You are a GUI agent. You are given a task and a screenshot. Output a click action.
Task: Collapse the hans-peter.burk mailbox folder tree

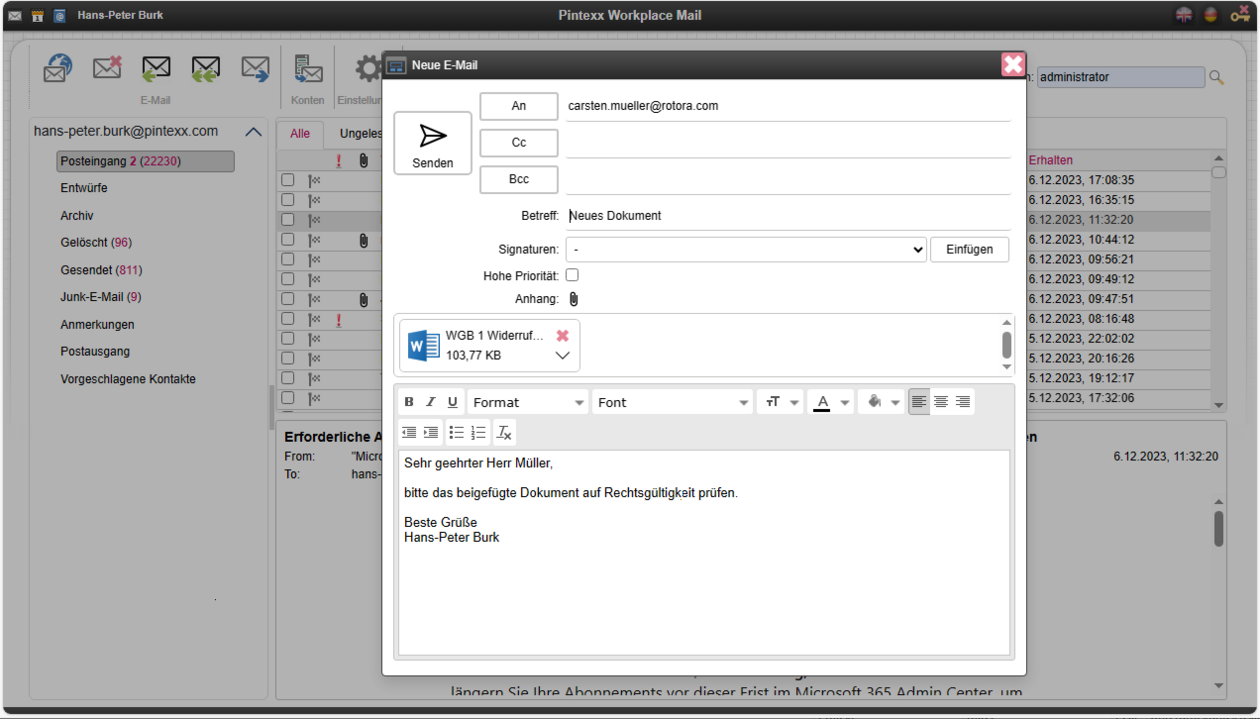pos(253,130)
